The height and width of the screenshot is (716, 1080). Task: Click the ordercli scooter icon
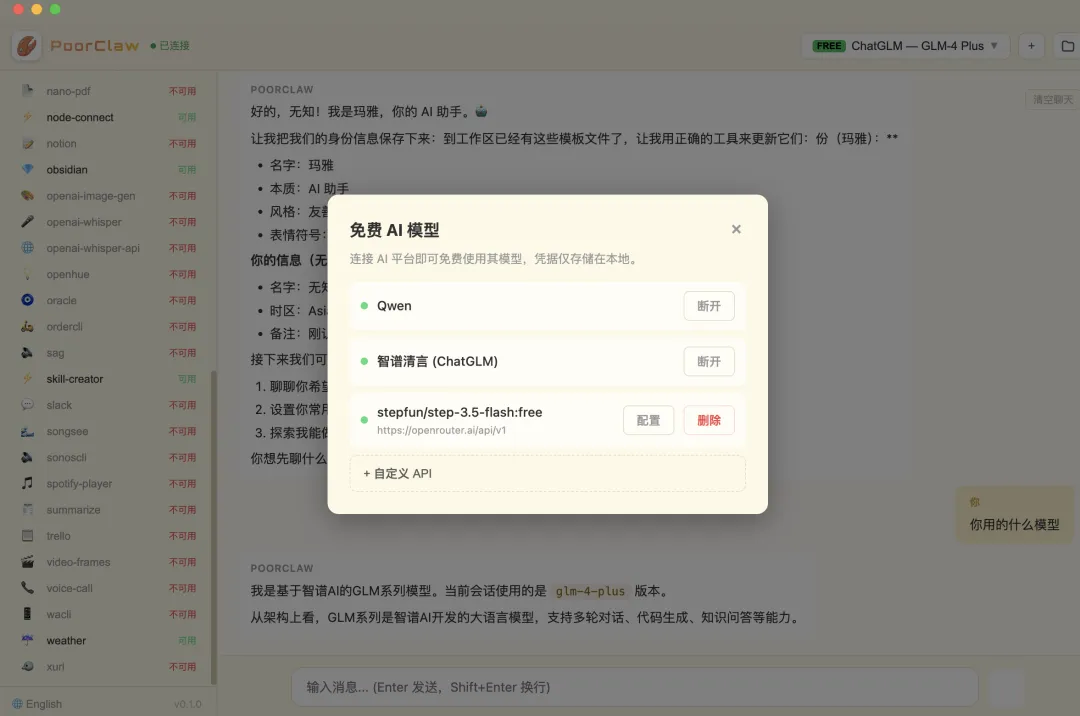pos(28,326)
